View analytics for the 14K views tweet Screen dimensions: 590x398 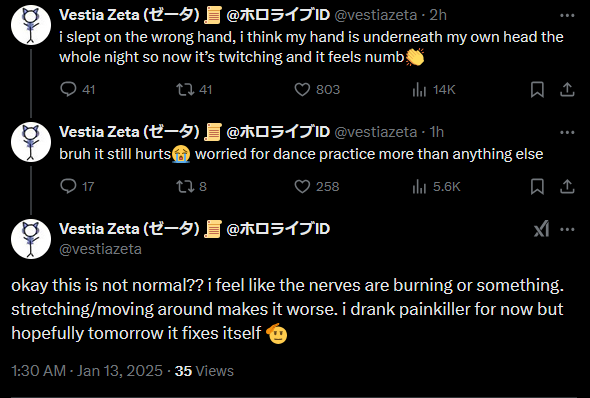pos(434,90)
